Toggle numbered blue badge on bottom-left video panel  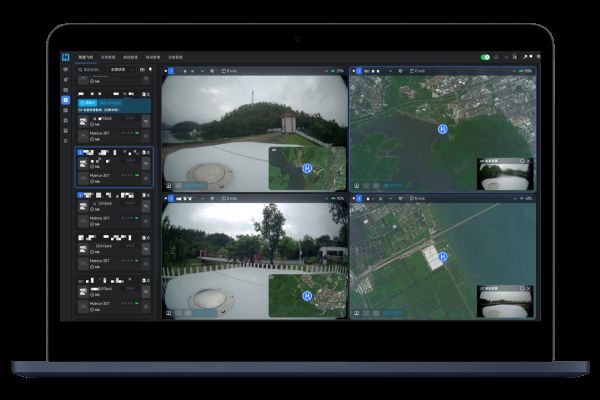point(169,198)
